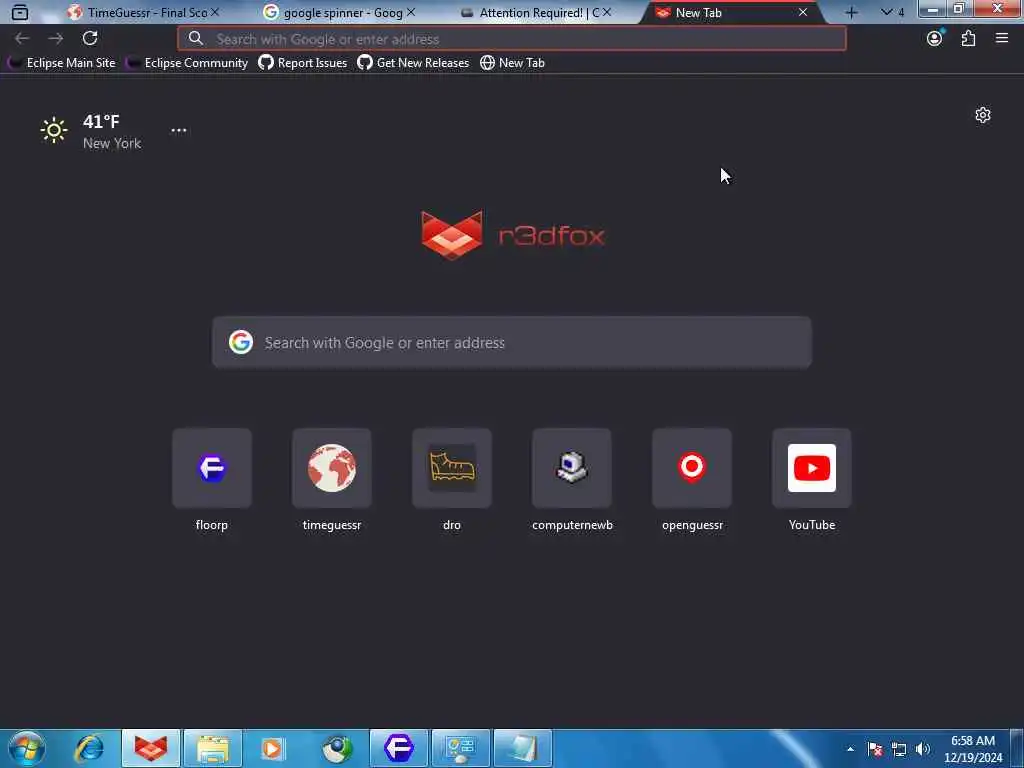
Task: Open the Eclipse Main Site bookmark
Action: pos(61,63)
